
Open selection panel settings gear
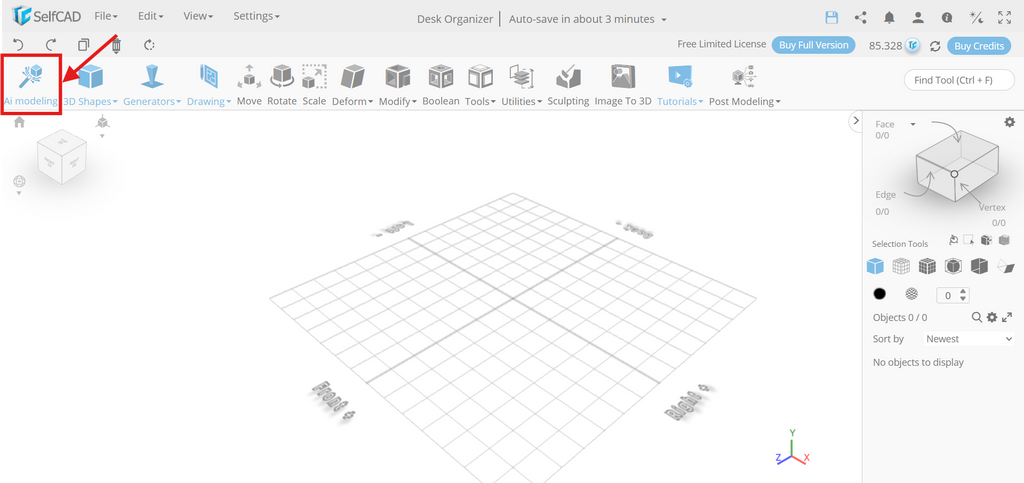(1010, 122)
